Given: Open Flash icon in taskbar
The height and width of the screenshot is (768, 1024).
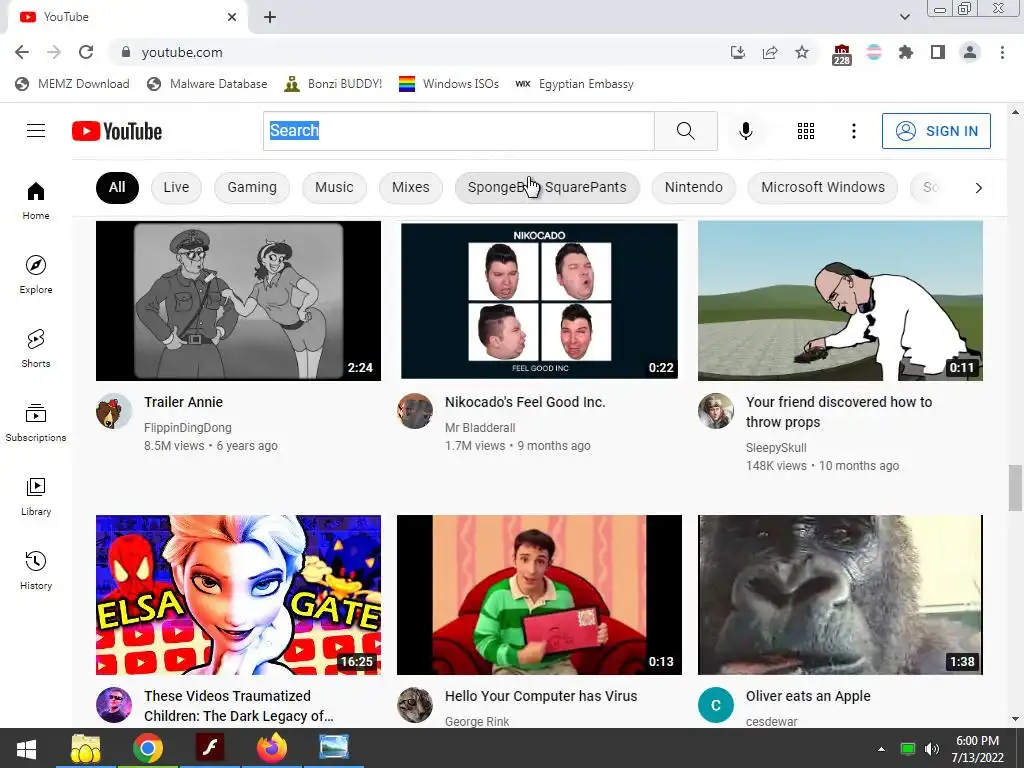Looking at the screenshot, I should click(210, 748).
